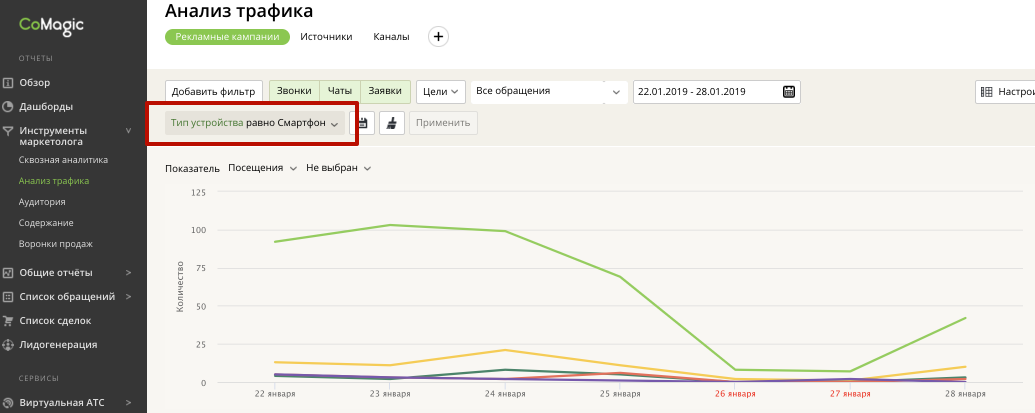This screenshot has width=1035, height=413.
Task: Toggle the Звонки filter button
Action: (294, 92)
